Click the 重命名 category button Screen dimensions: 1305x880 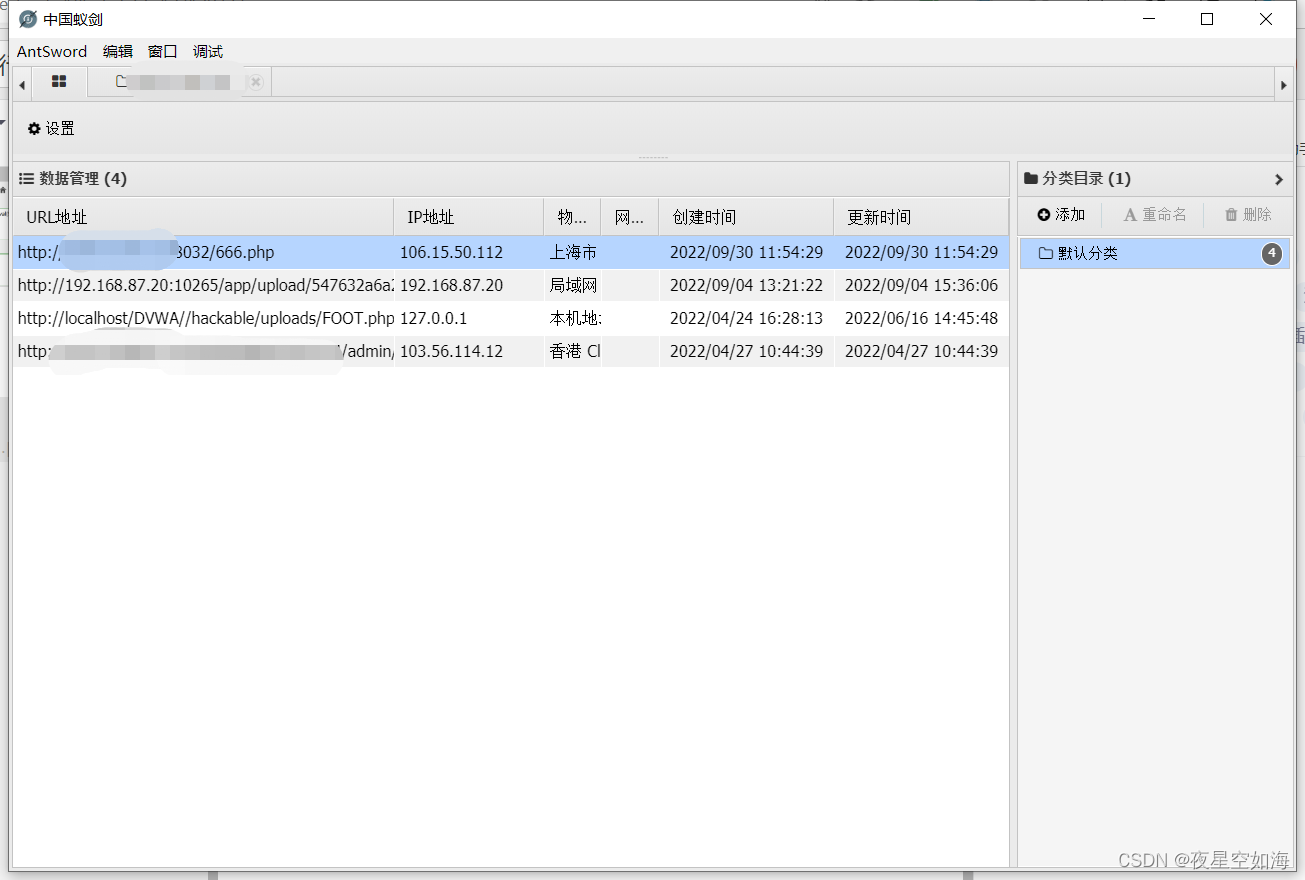click(x=1155, y=214)
